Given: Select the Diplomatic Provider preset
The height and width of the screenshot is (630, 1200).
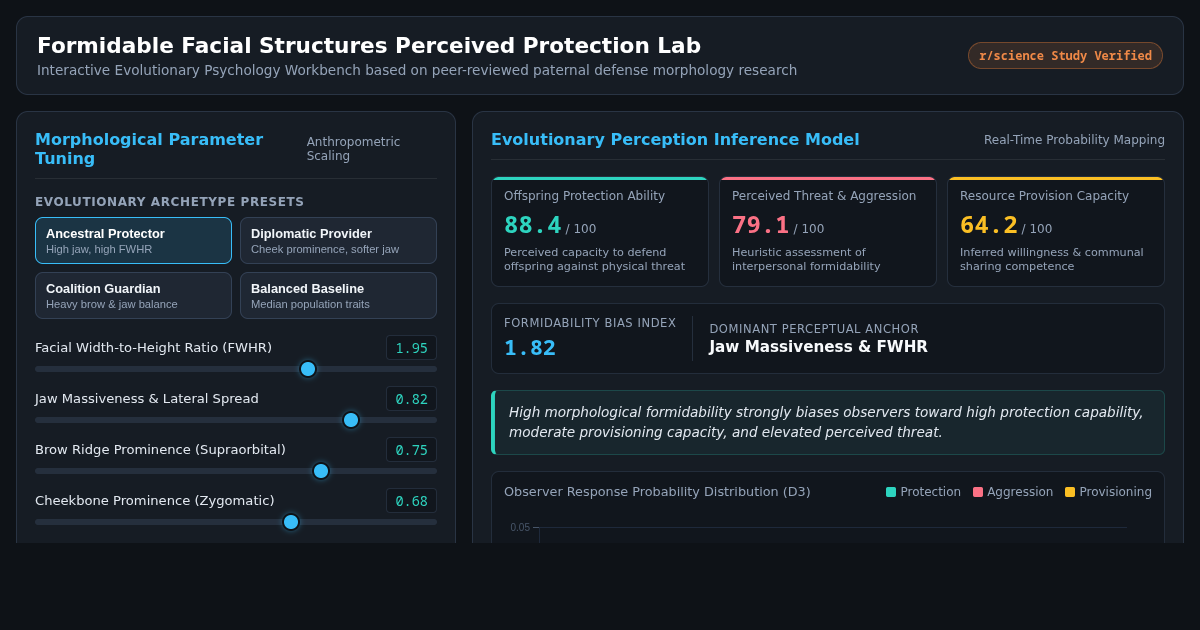Looking at the screenshot, I should [x=338, y=240].
